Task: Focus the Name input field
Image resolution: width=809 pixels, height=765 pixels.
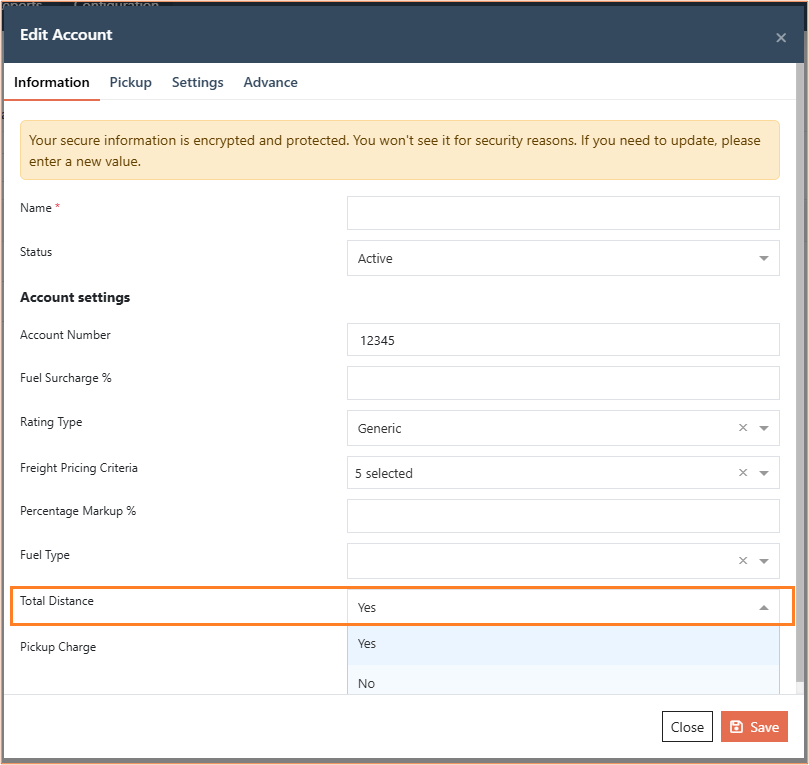Action: tap(563, 213)
